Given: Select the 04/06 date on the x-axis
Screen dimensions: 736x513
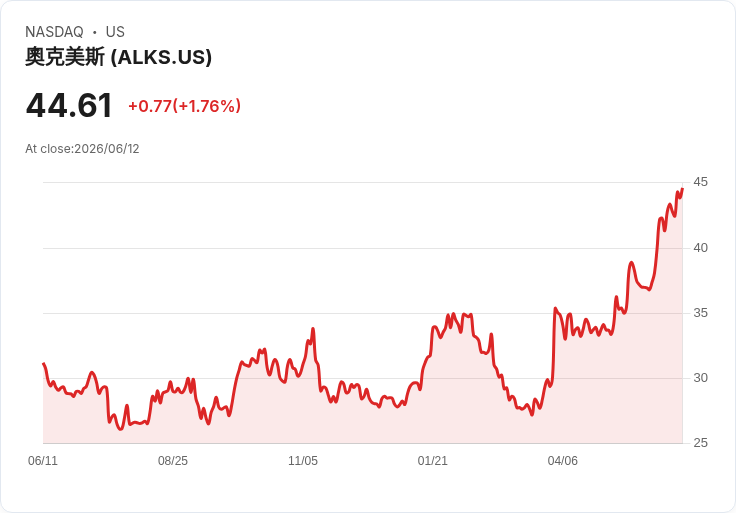Looking at the screenshot, I should pyautogui.click(x=562, y=460).
